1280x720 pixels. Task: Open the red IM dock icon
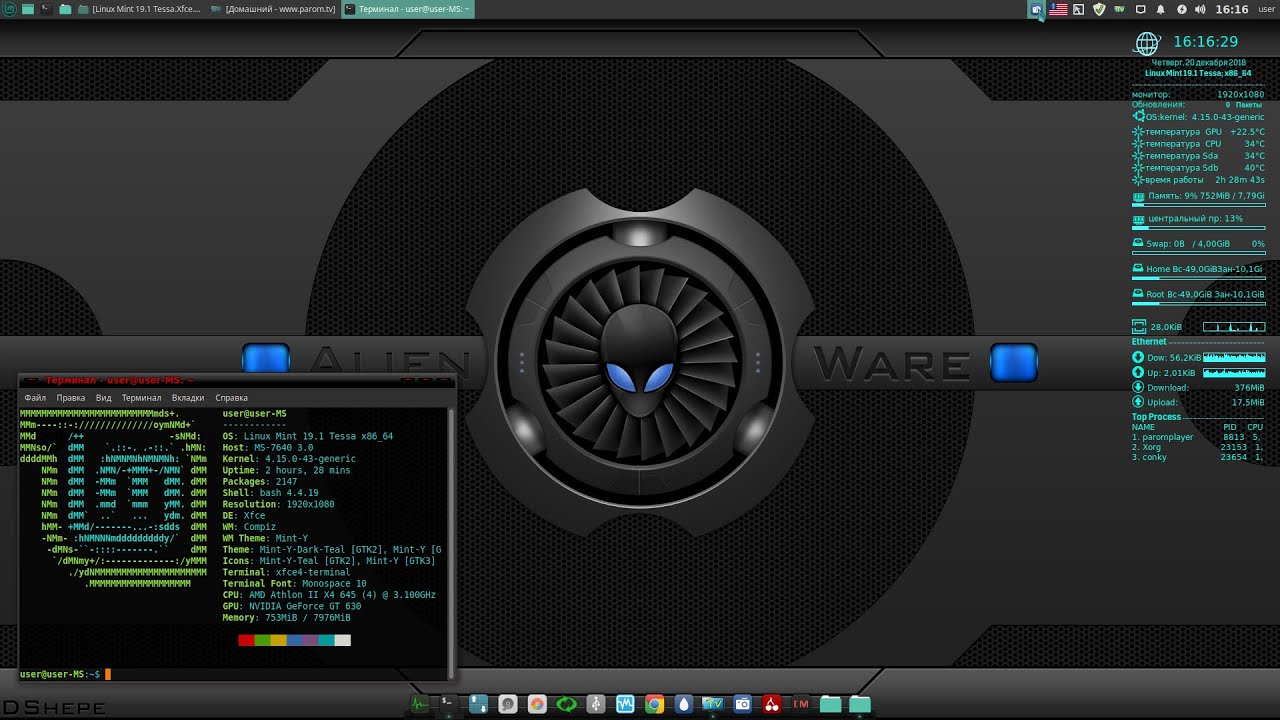pyautogui.click(x=801, y=704)
